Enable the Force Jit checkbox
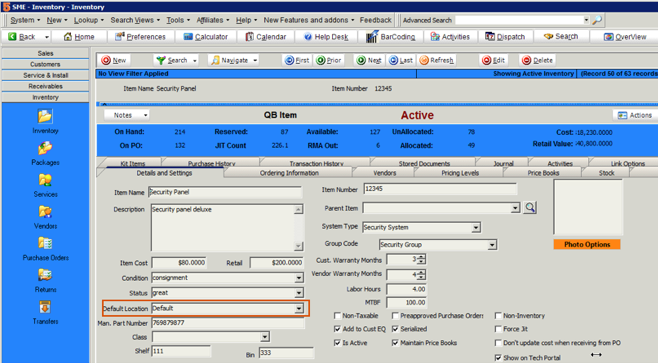 (x=498, y=329)
